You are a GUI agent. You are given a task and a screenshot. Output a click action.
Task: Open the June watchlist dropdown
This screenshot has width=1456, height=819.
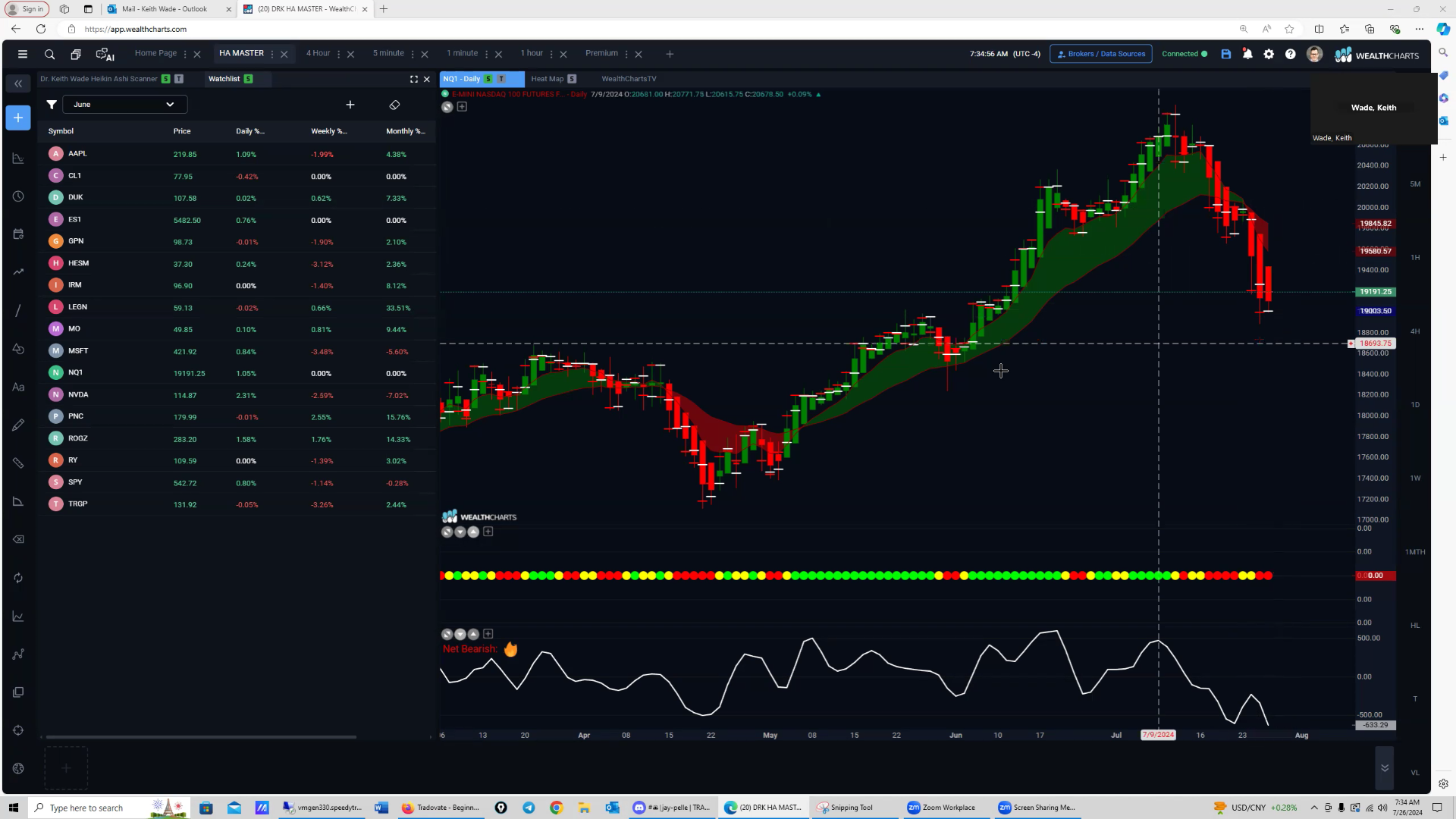tap(124, 105)
